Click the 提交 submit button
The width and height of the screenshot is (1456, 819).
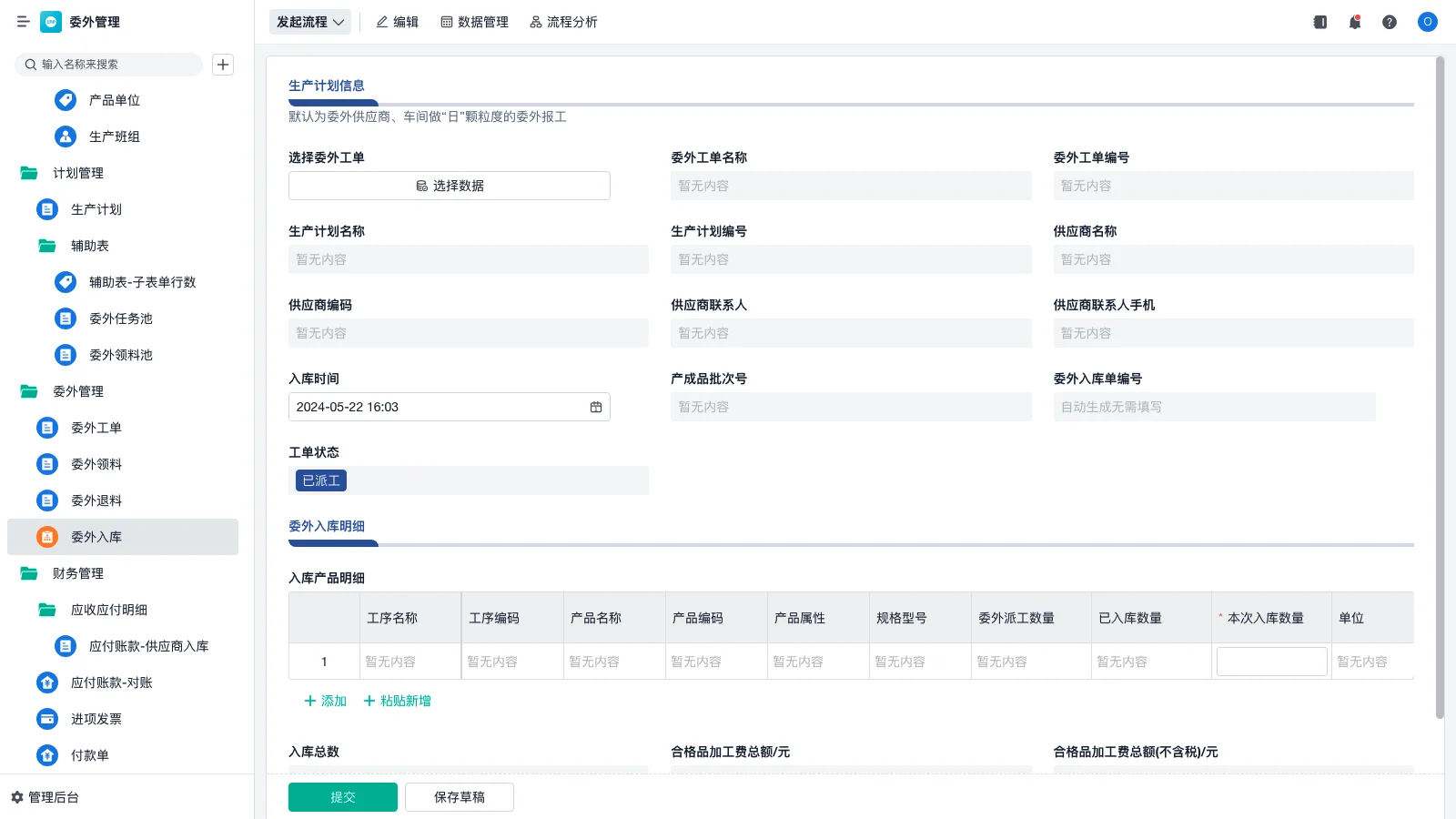(342, 796)
